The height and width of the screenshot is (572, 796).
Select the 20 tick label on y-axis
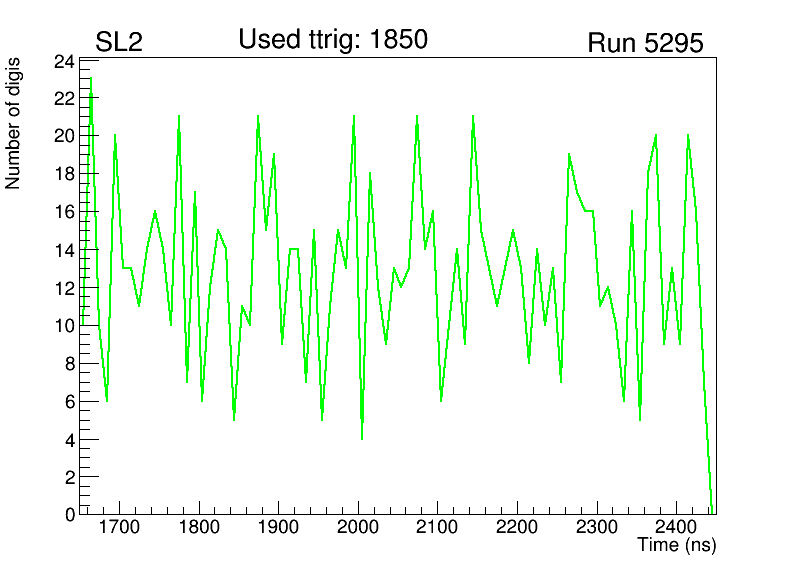click(x=63, y=137)
